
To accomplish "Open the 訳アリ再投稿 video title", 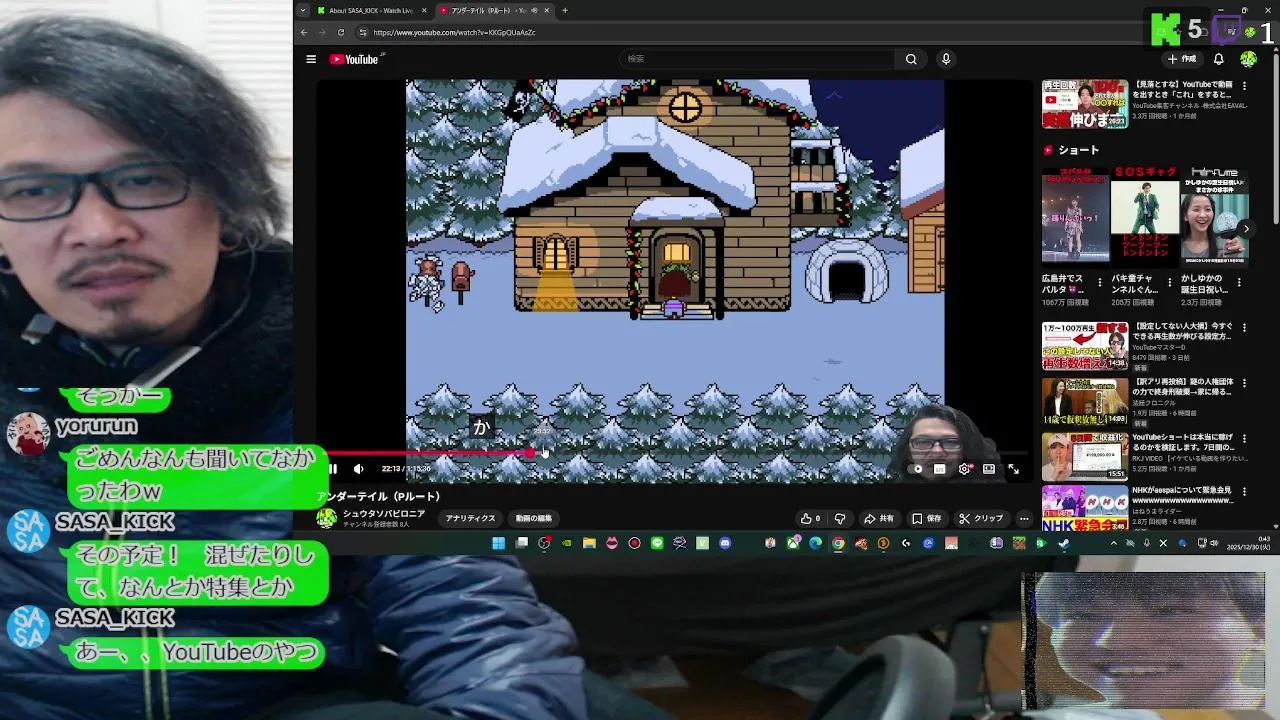I will tap(1182, 387).
